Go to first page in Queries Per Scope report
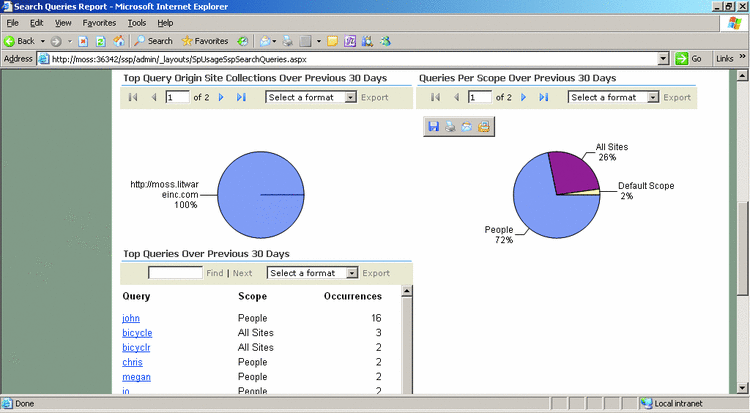 pos(435,97)
